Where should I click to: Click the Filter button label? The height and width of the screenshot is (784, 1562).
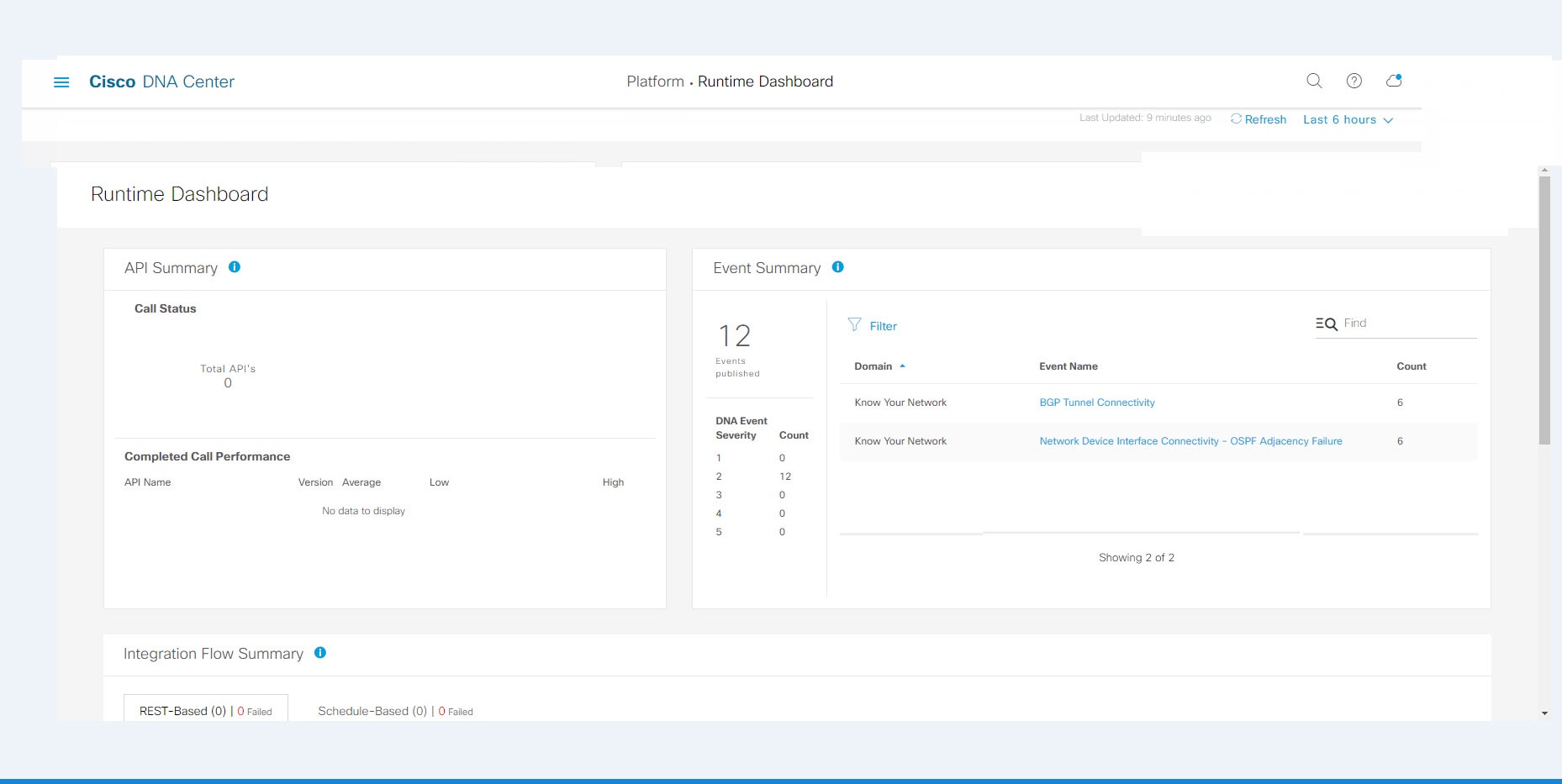click(884, 326)
